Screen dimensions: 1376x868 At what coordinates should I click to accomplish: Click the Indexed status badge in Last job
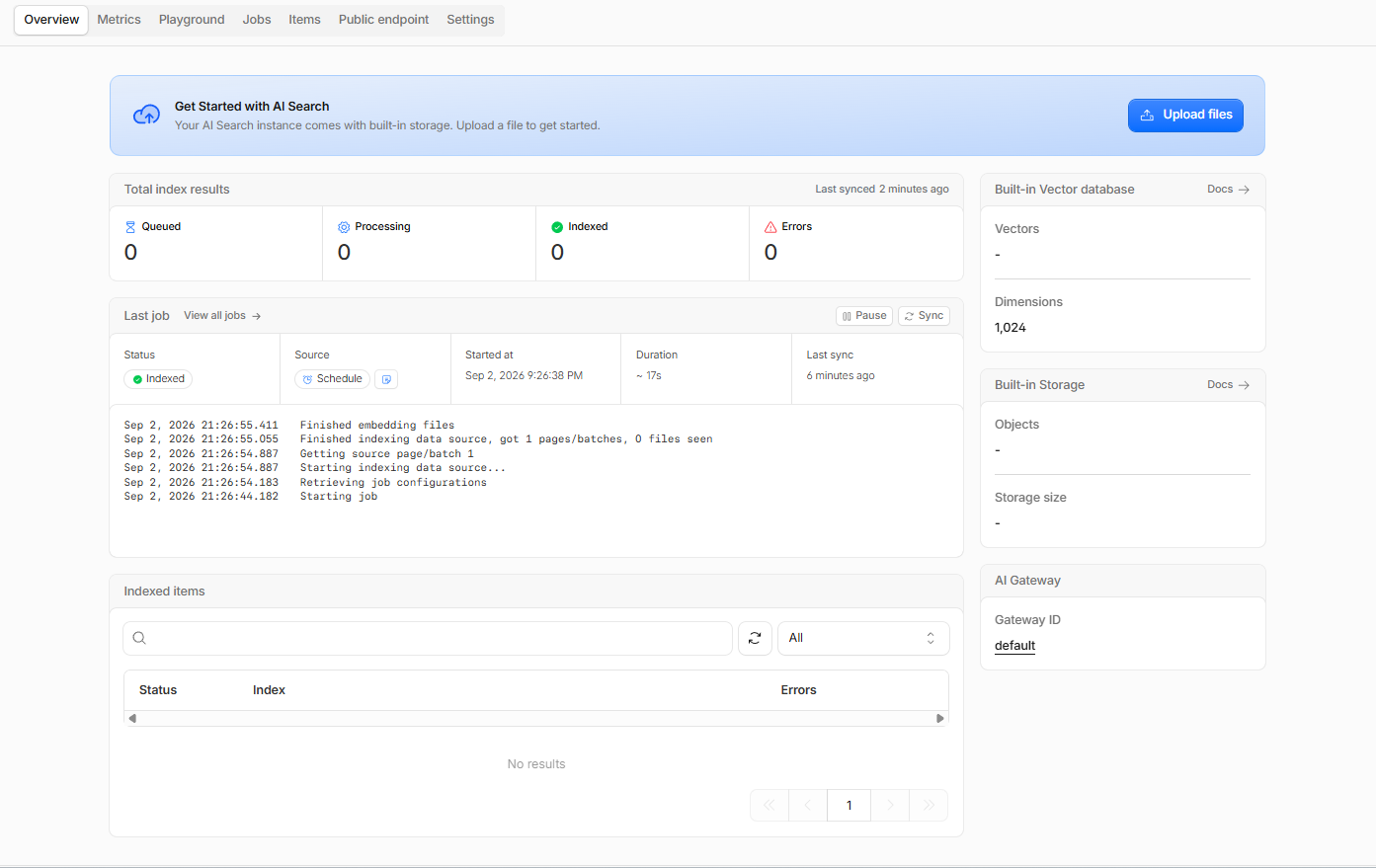(158, 379)
